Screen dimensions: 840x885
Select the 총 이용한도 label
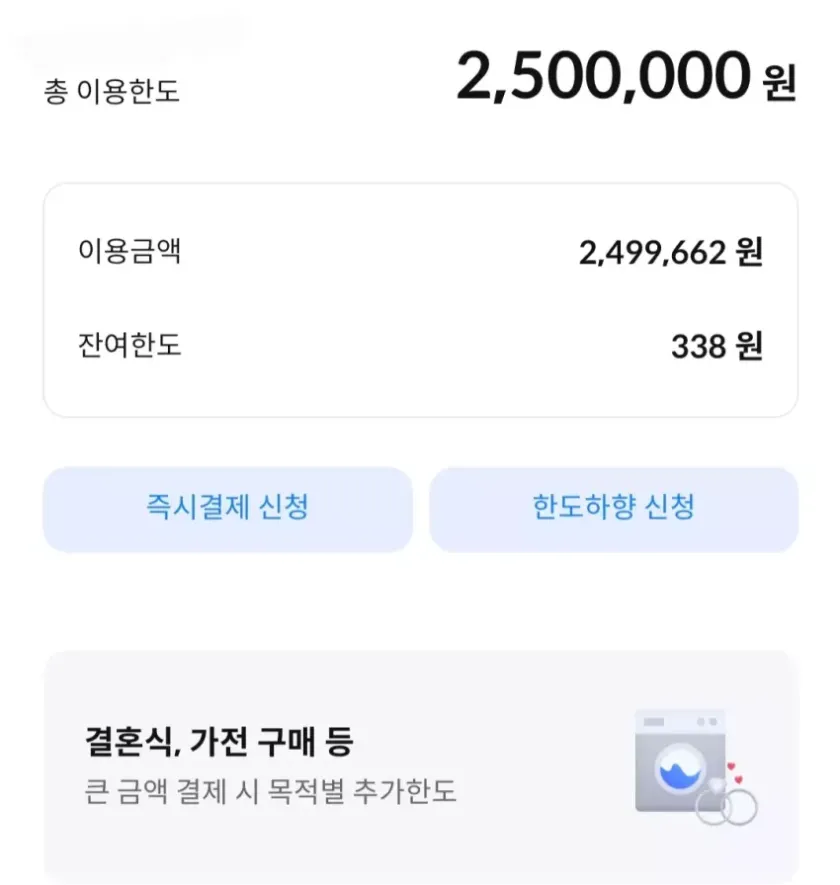tap(111, 92)
